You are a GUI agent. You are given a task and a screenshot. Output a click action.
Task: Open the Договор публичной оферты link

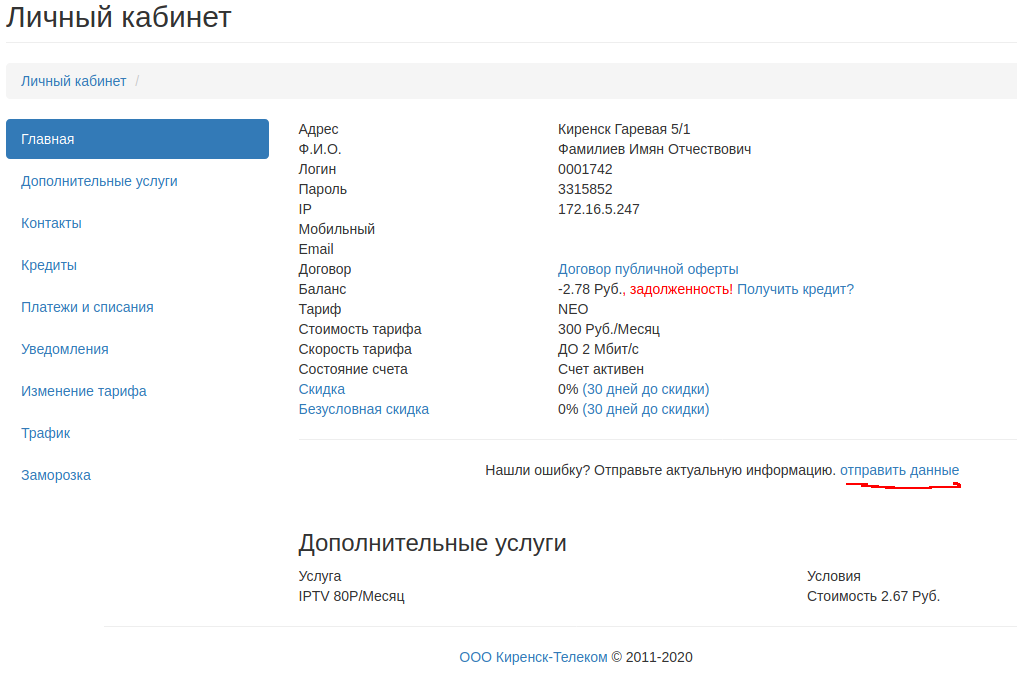click(x=648, y=269)
